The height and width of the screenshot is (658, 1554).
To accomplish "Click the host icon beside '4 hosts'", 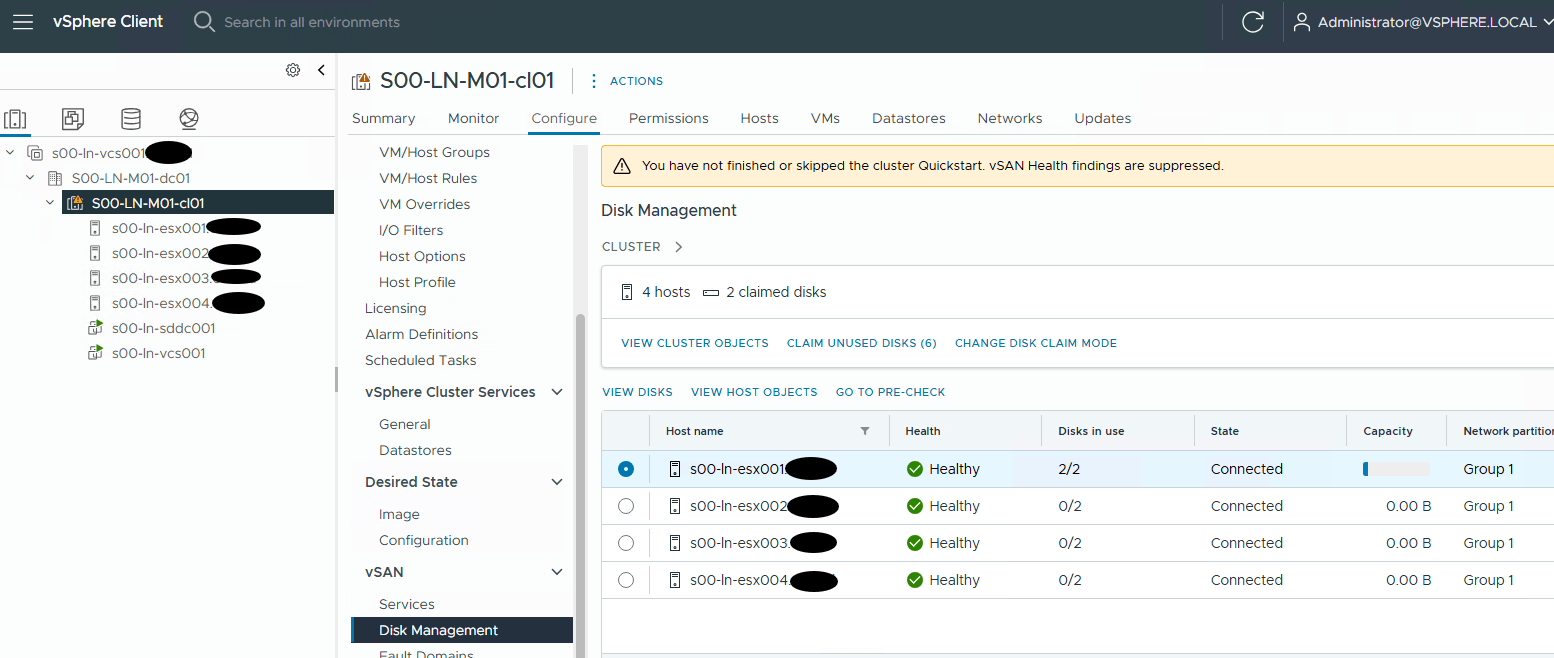I will 627,292.
